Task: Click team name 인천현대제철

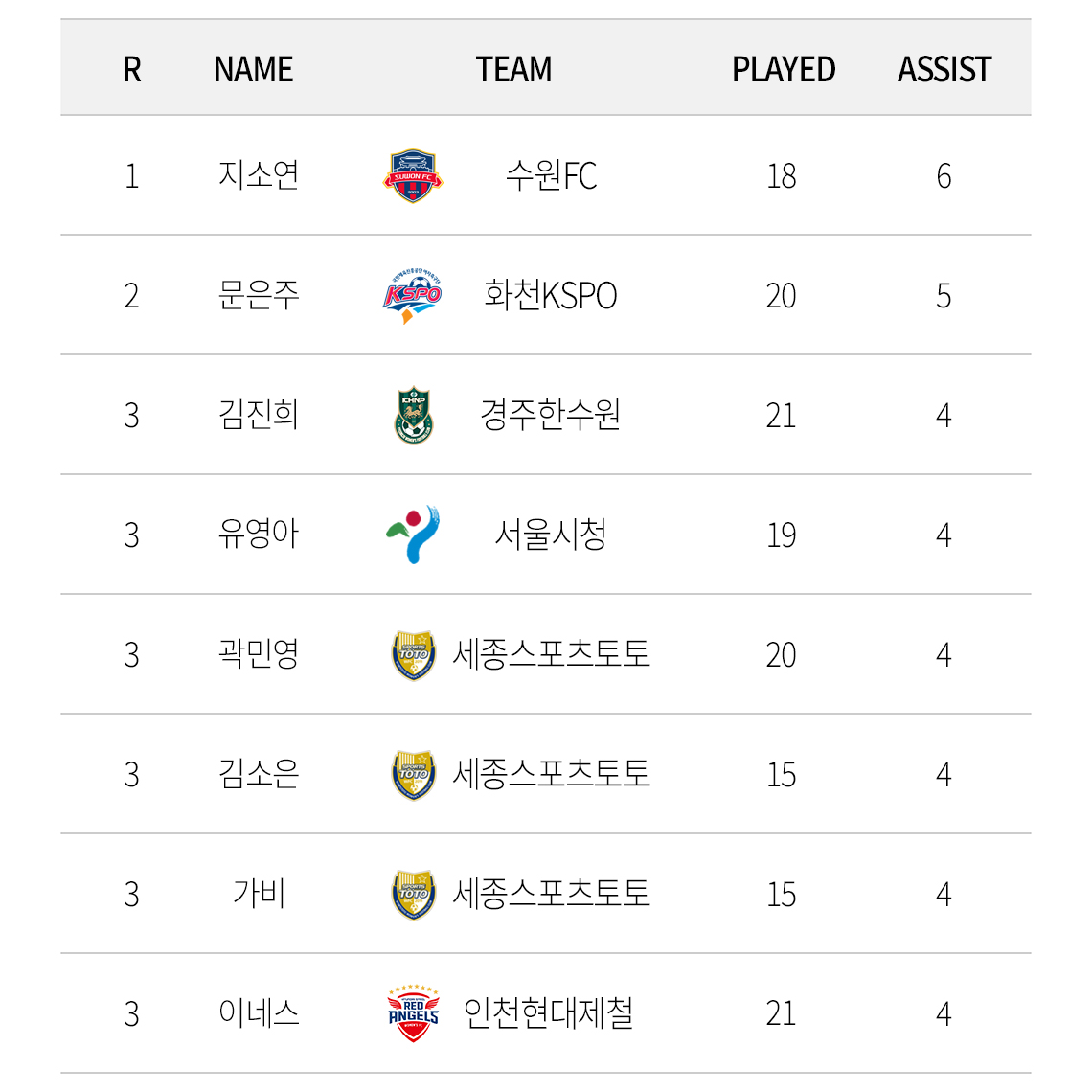Action: coord(548,1014)
